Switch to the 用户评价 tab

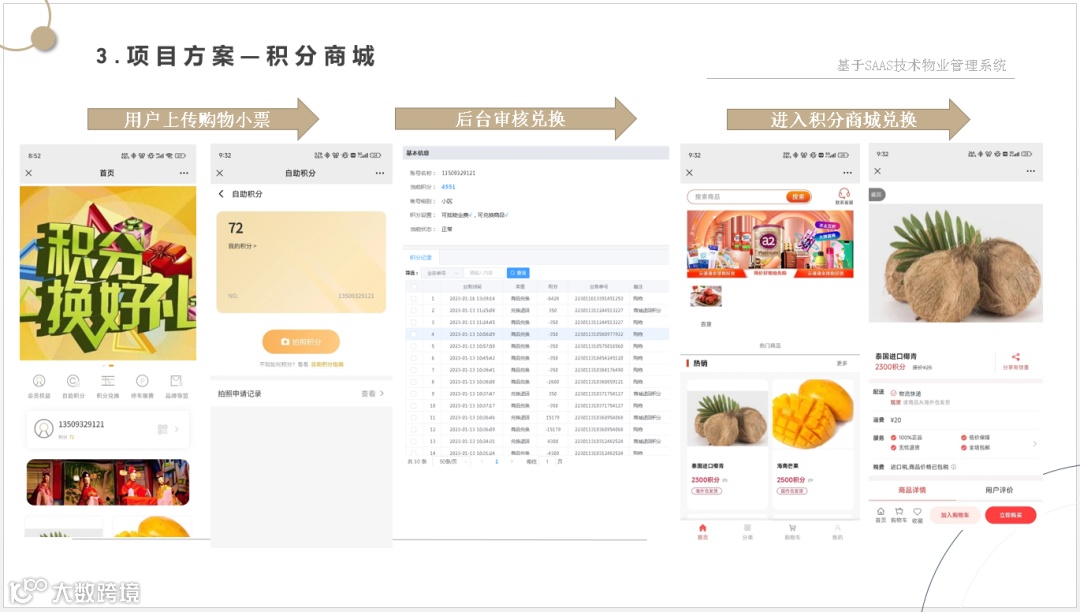999,490
